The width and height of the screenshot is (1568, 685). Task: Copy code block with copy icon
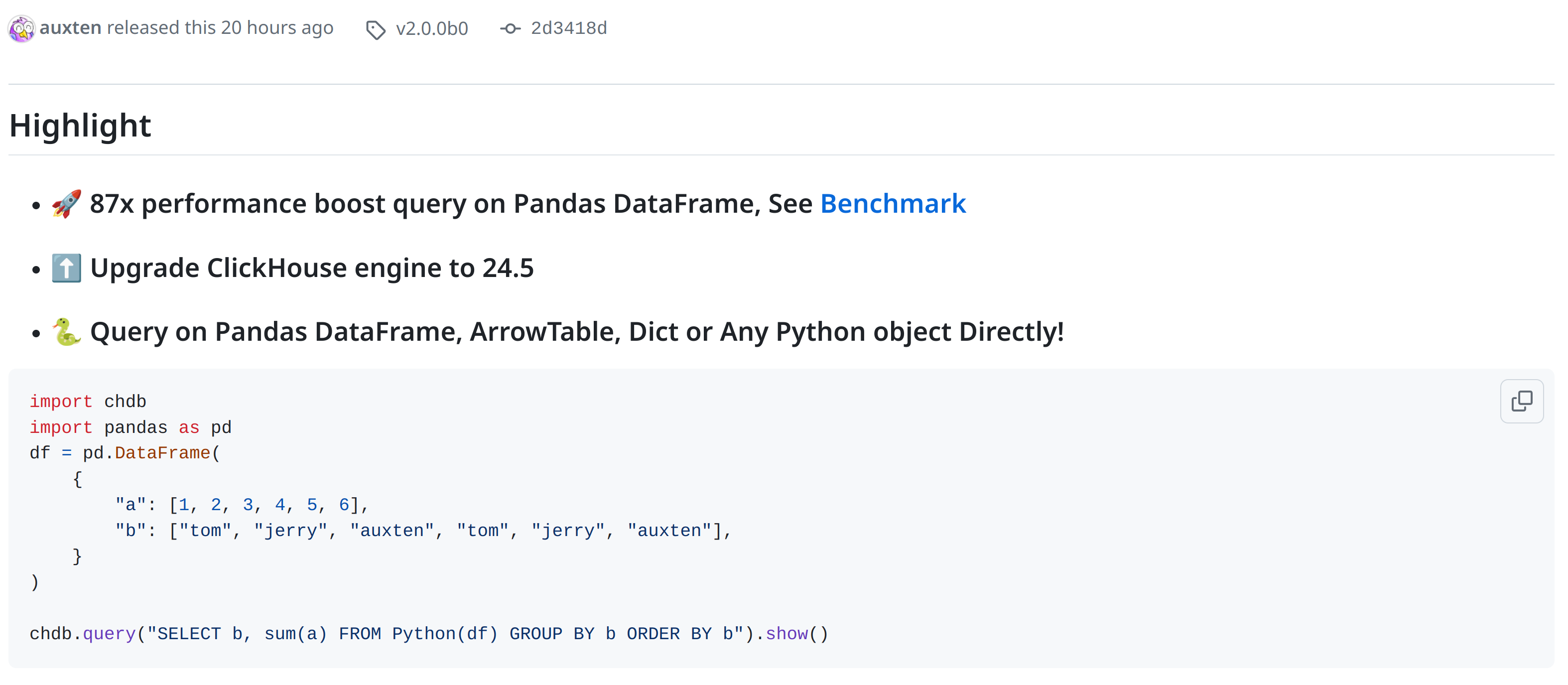click(1521, 401)
